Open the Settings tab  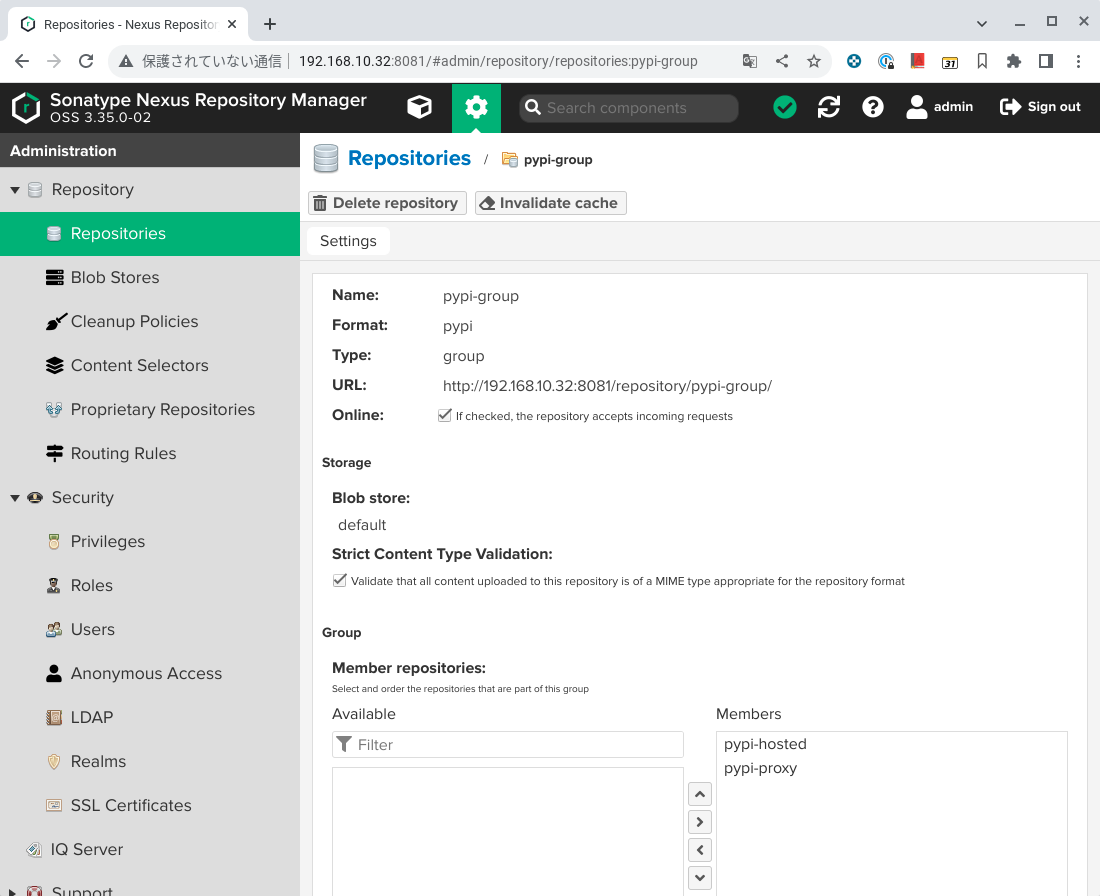pos(348,241)
